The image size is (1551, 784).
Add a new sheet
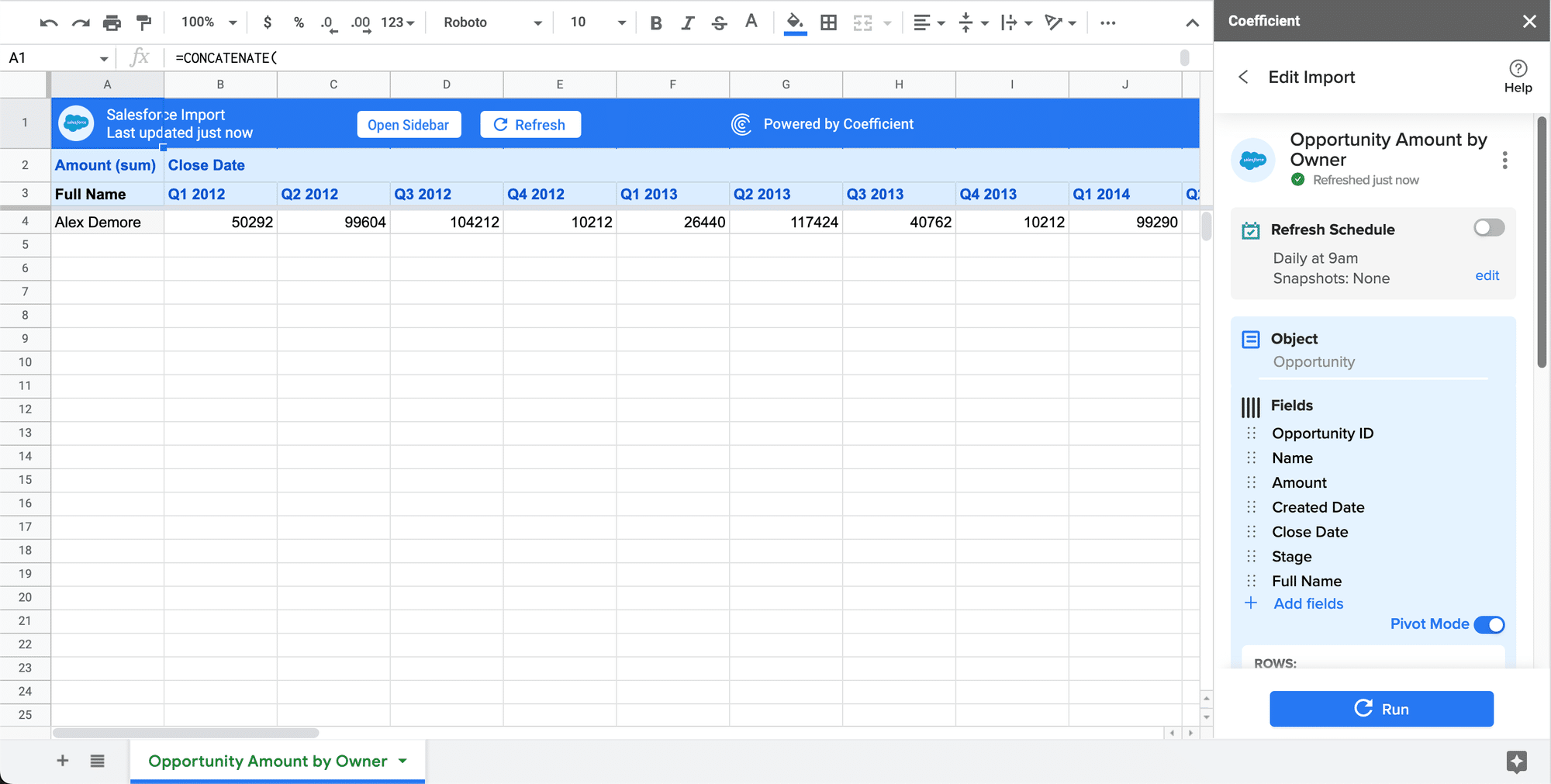[63, 761]
